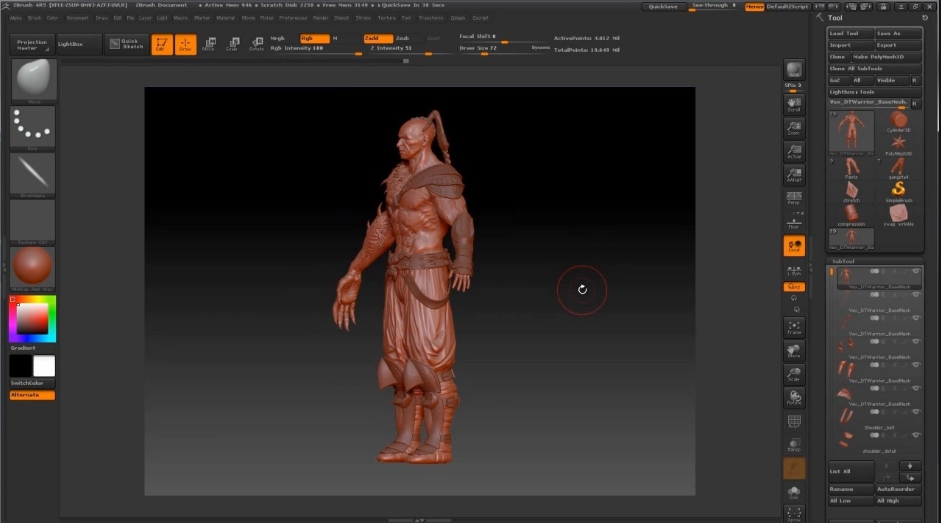Select the Cylinder3D tool
This screenshot has height=523, width=941.
click(x=898, y=122)
